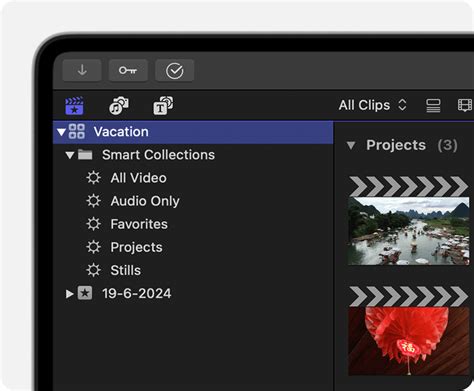Click the Vacation library grid icon
The height and width of the screenshot is (391, 474).
coord(77,131)
